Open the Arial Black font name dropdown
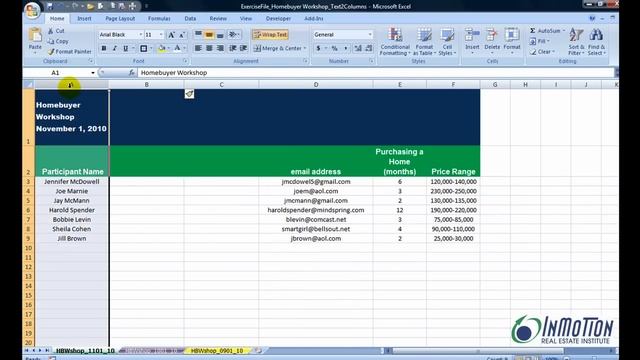Image resolution: width=640 pixels, height=360 pixels. pos(141,35)
